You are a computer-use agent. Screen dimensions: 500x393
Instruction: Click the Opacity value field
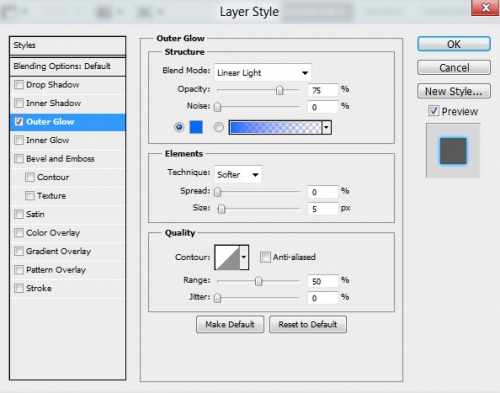(x=323, y=90)
